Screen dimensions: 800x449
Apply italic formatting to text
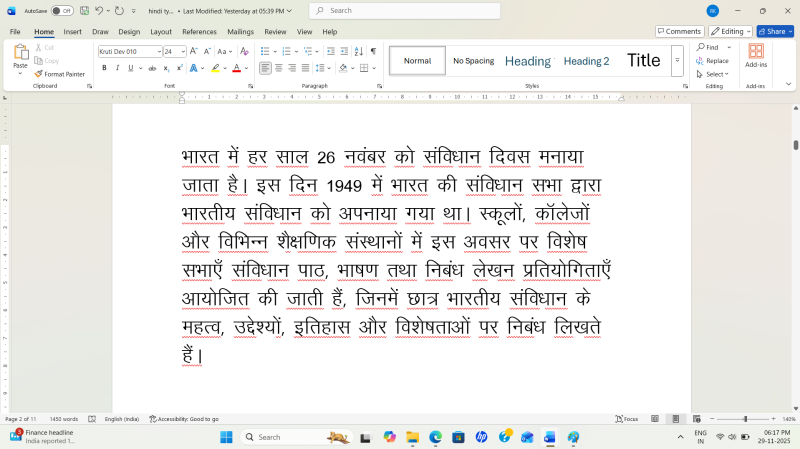117,68
